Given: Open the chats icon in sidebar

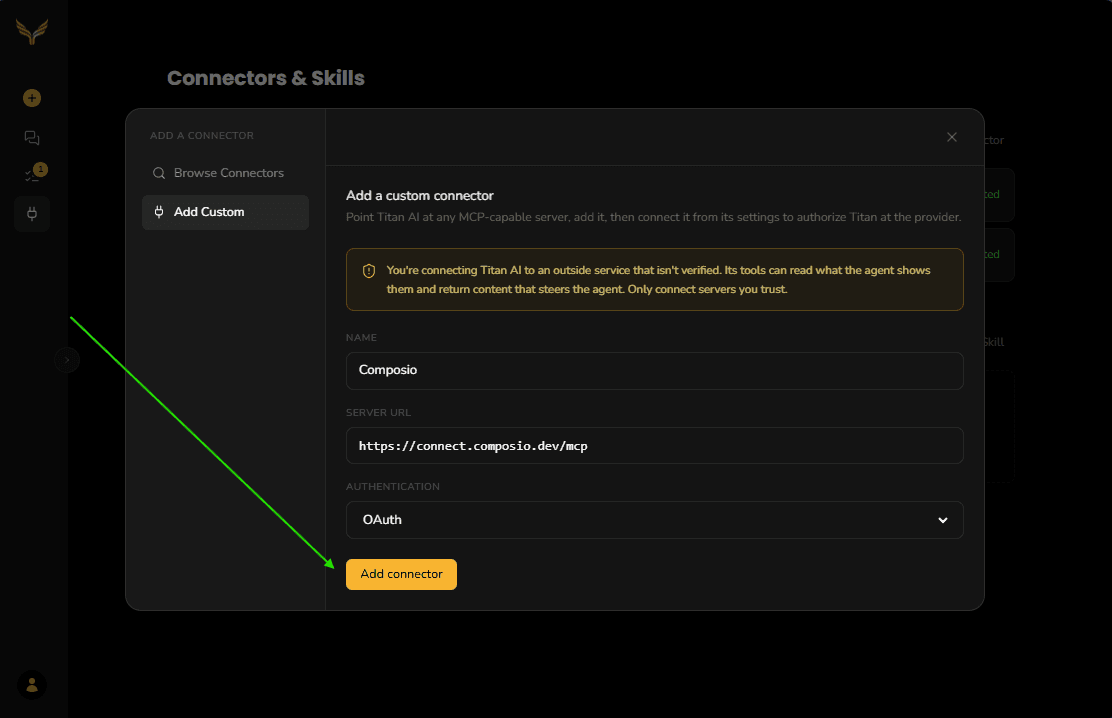Looking at the screenshot, I should [x=32, y=138].
